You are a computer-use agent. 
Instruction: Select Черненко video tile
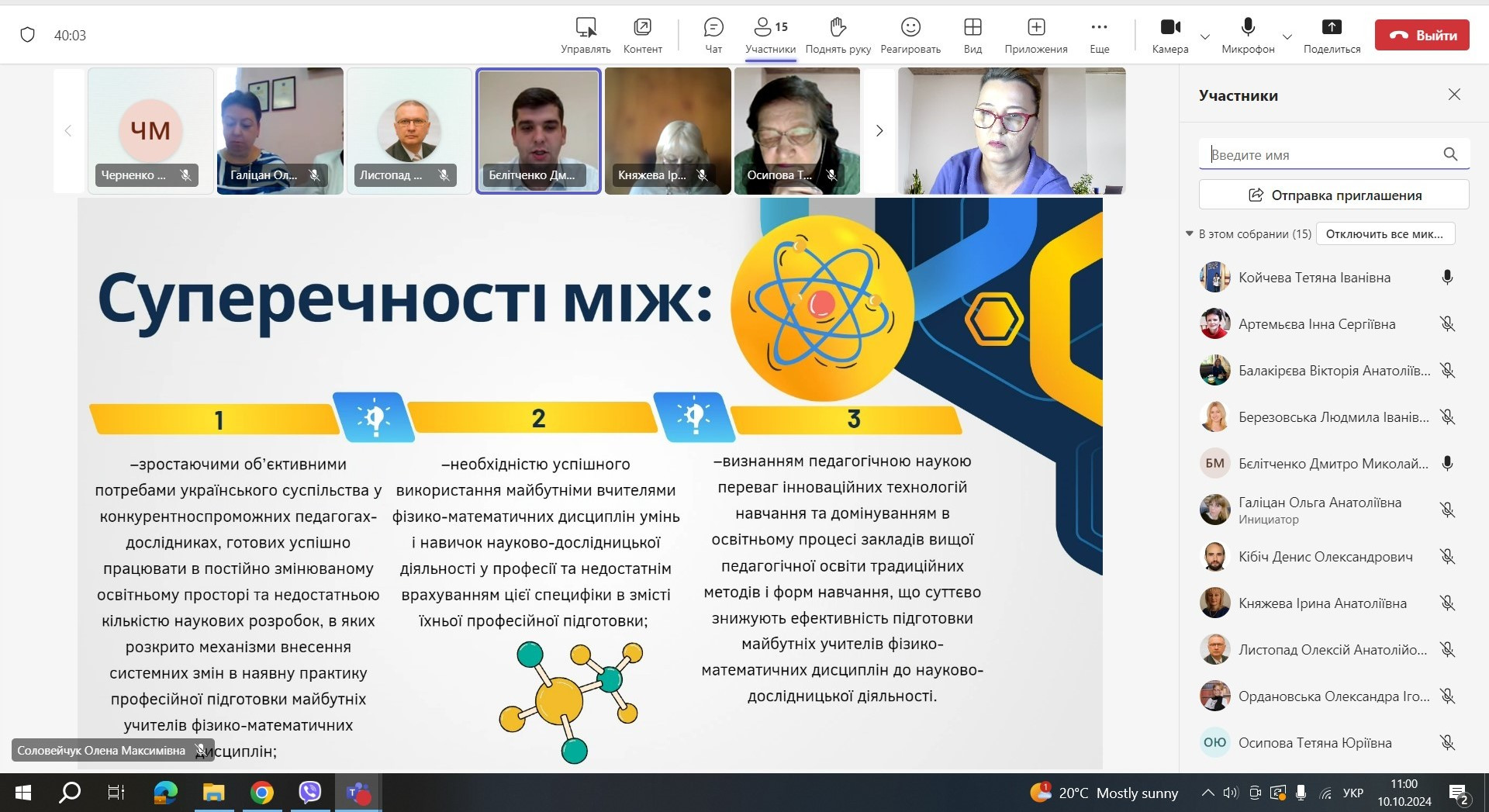(x=150, y=130)
